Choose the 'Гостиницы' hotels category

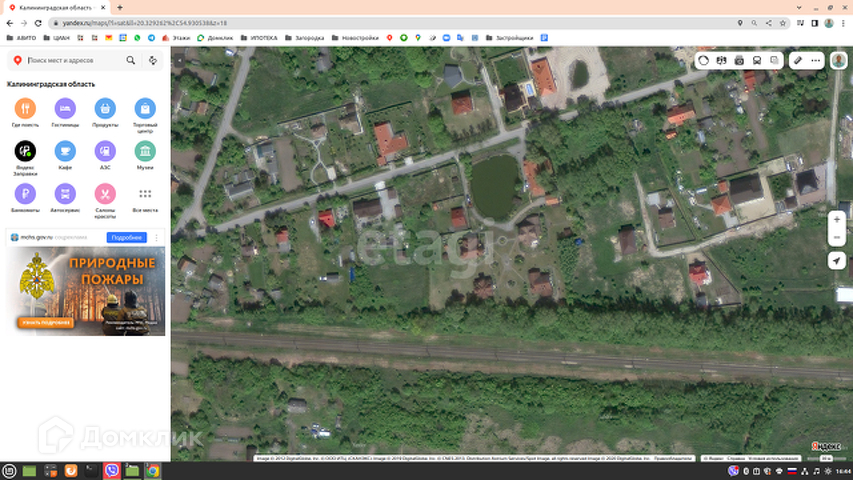[x=65, y=113]
